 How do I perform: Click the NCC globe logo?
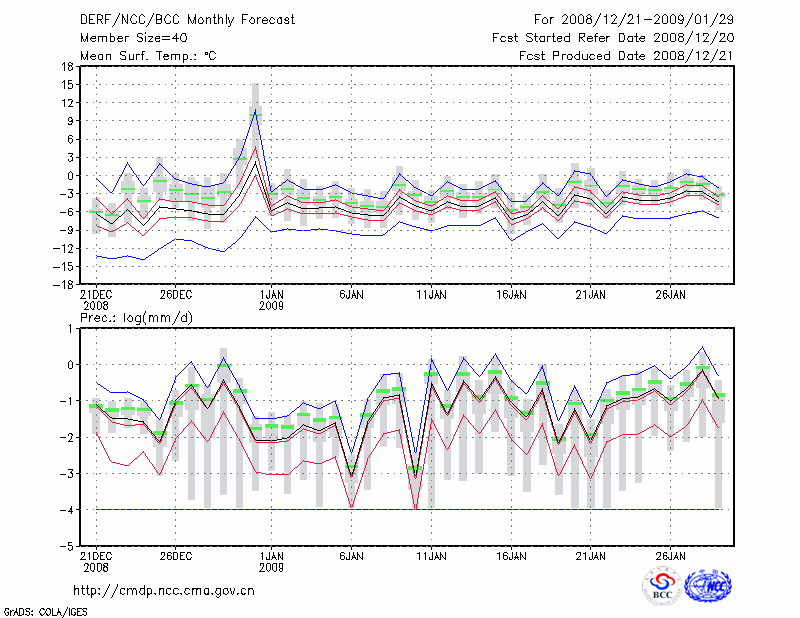707,586
